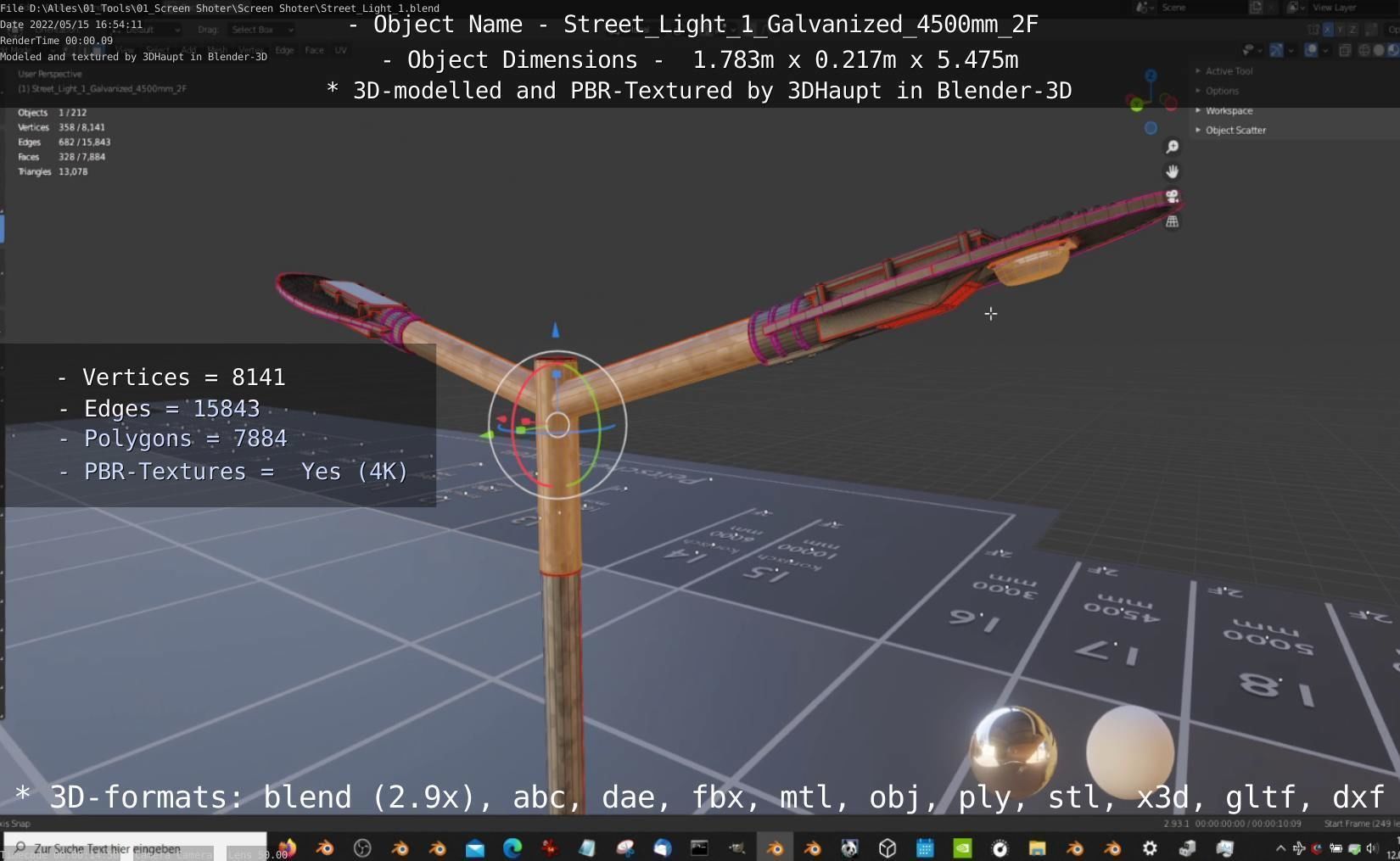Click the white center circle of transform gizmo
The width and height of the screenshot is (1400, 861).
pyautogui.click(x=557, y=425)
